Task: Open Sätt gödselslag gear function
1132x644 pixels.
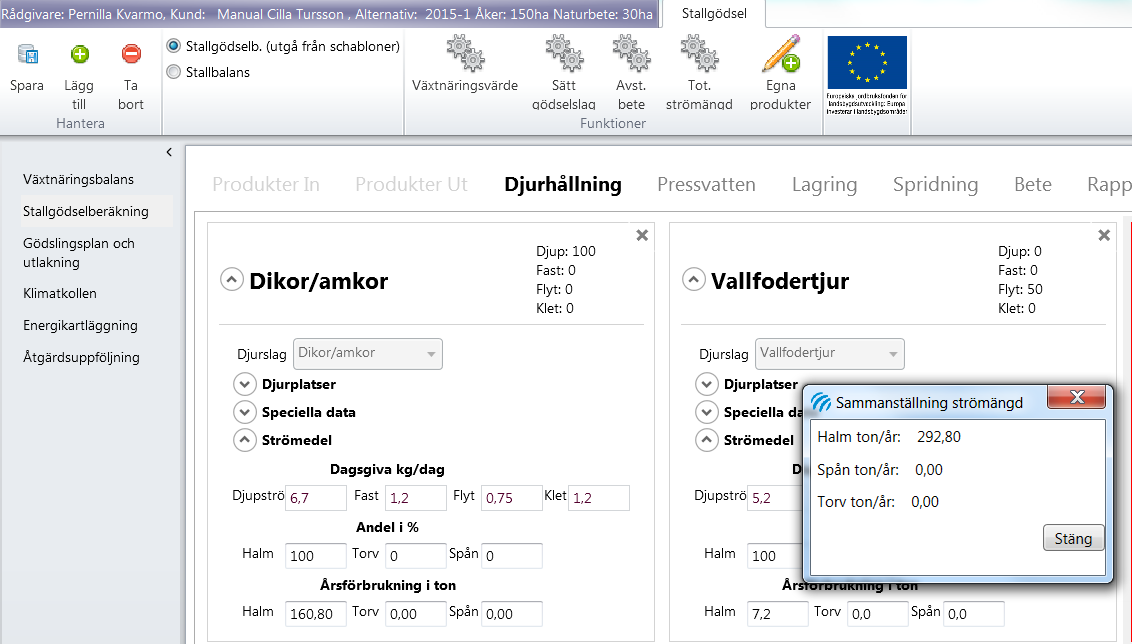Action: click(x=563, y=53)
